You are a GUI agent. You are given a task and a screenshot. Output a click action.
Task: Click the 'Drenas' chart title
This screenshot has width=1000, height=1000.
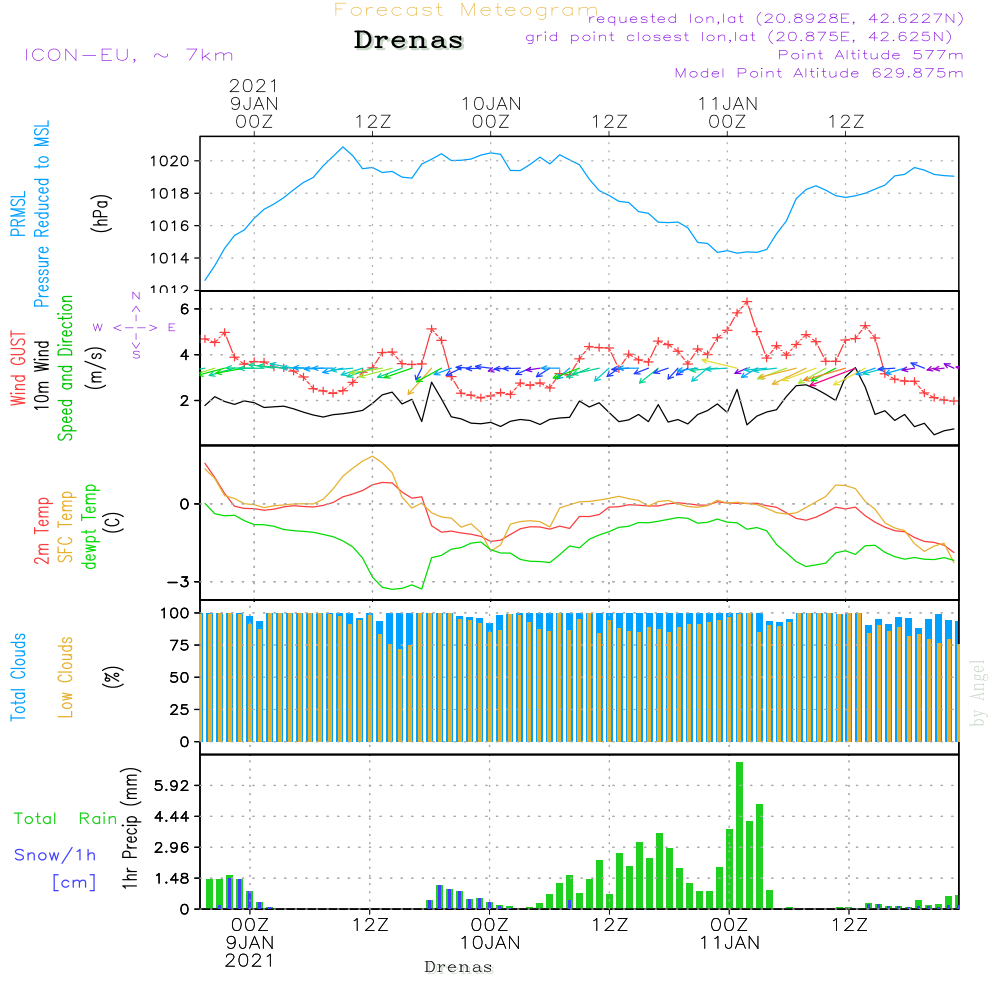coord(408,40)
